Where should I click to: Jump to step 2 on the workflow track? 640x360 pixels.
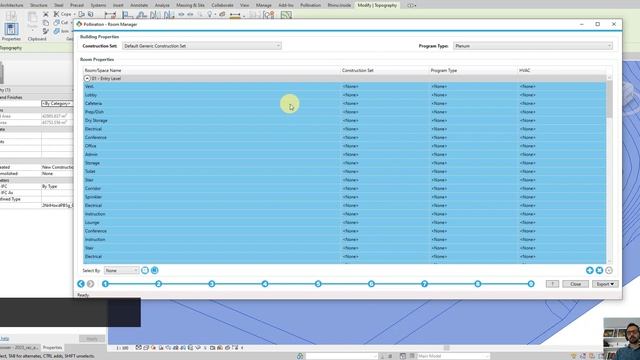click(158, 284)
